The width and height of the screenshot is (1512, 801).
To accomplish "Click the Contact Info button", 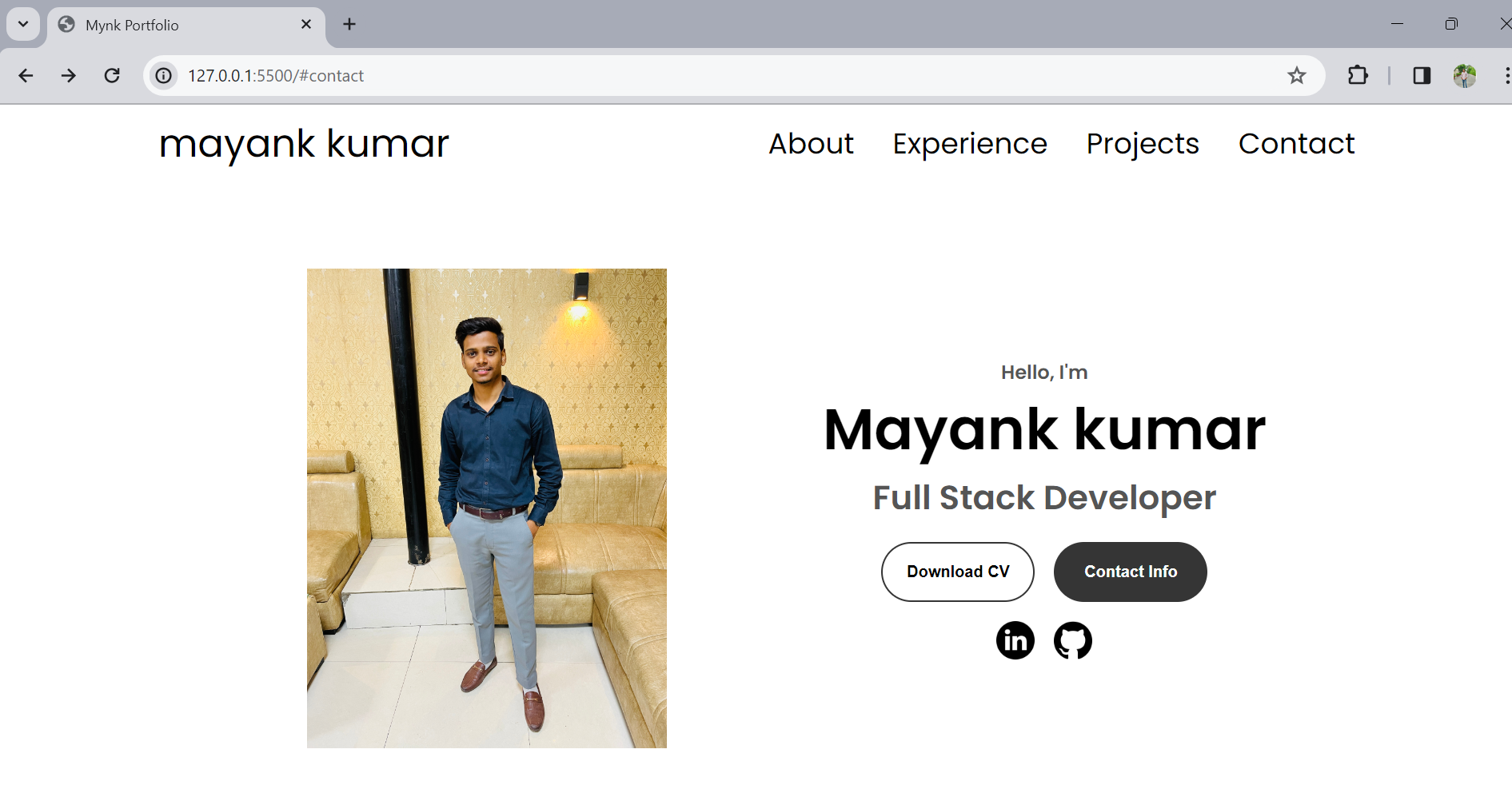I will pyautogui.click(x=1130, y=572).
